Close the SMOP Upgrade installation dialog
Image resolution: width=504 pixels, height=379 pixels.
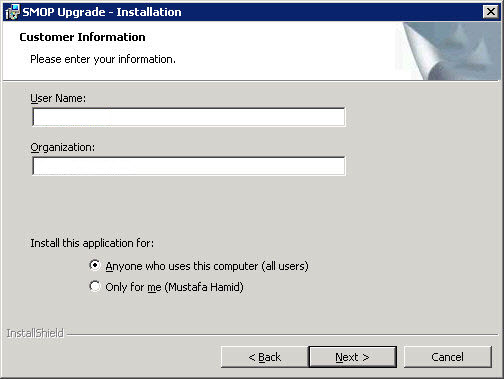491,12
